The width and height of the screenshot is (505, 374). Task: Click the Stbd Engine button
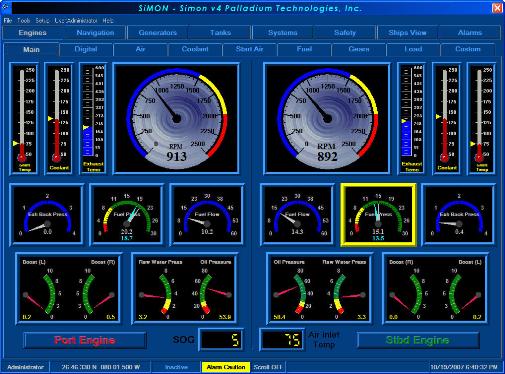click(x=418, y=340)
